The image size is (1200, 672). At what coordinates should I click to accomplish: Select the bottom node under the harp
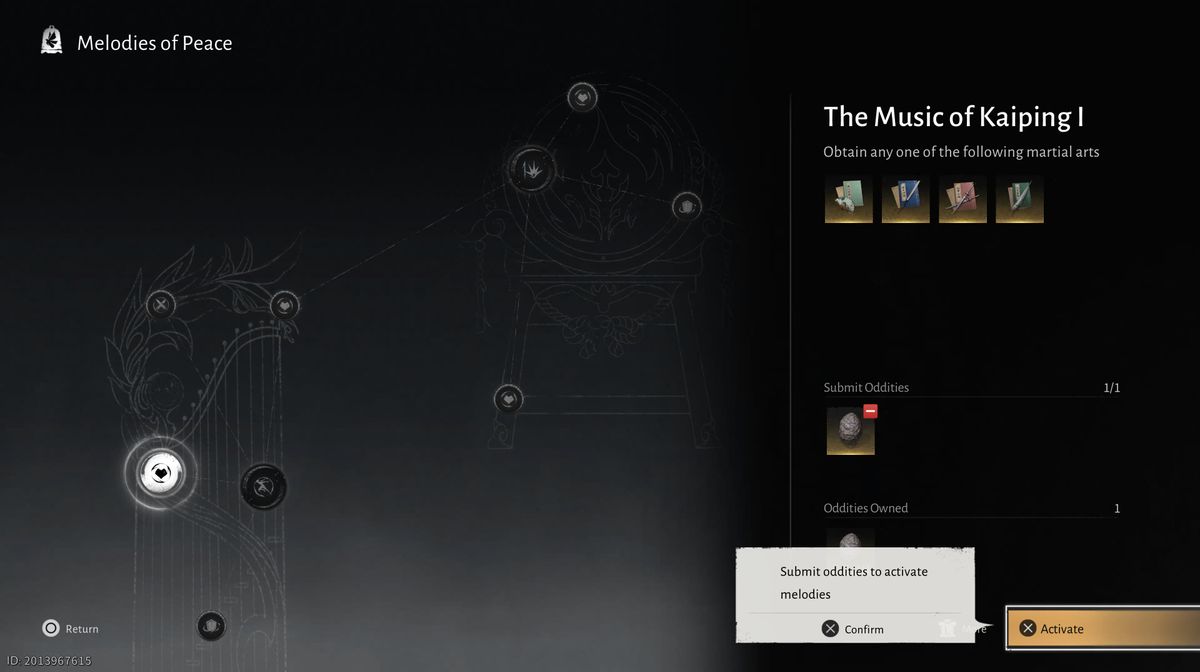coord(210,626)
